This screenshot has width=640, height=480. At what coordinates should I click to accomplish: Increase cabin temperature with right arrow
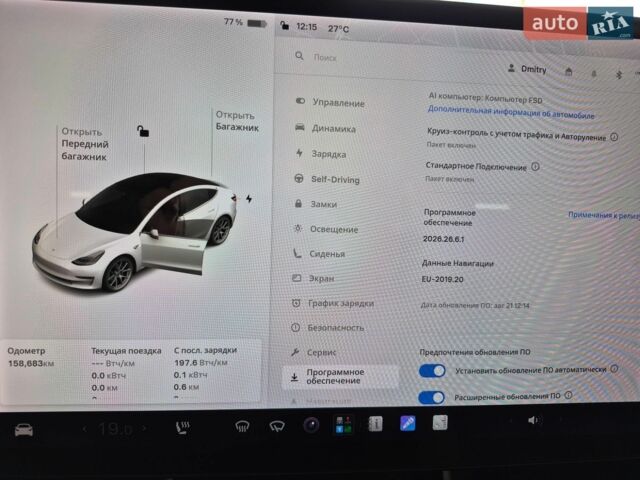(144, 429)
